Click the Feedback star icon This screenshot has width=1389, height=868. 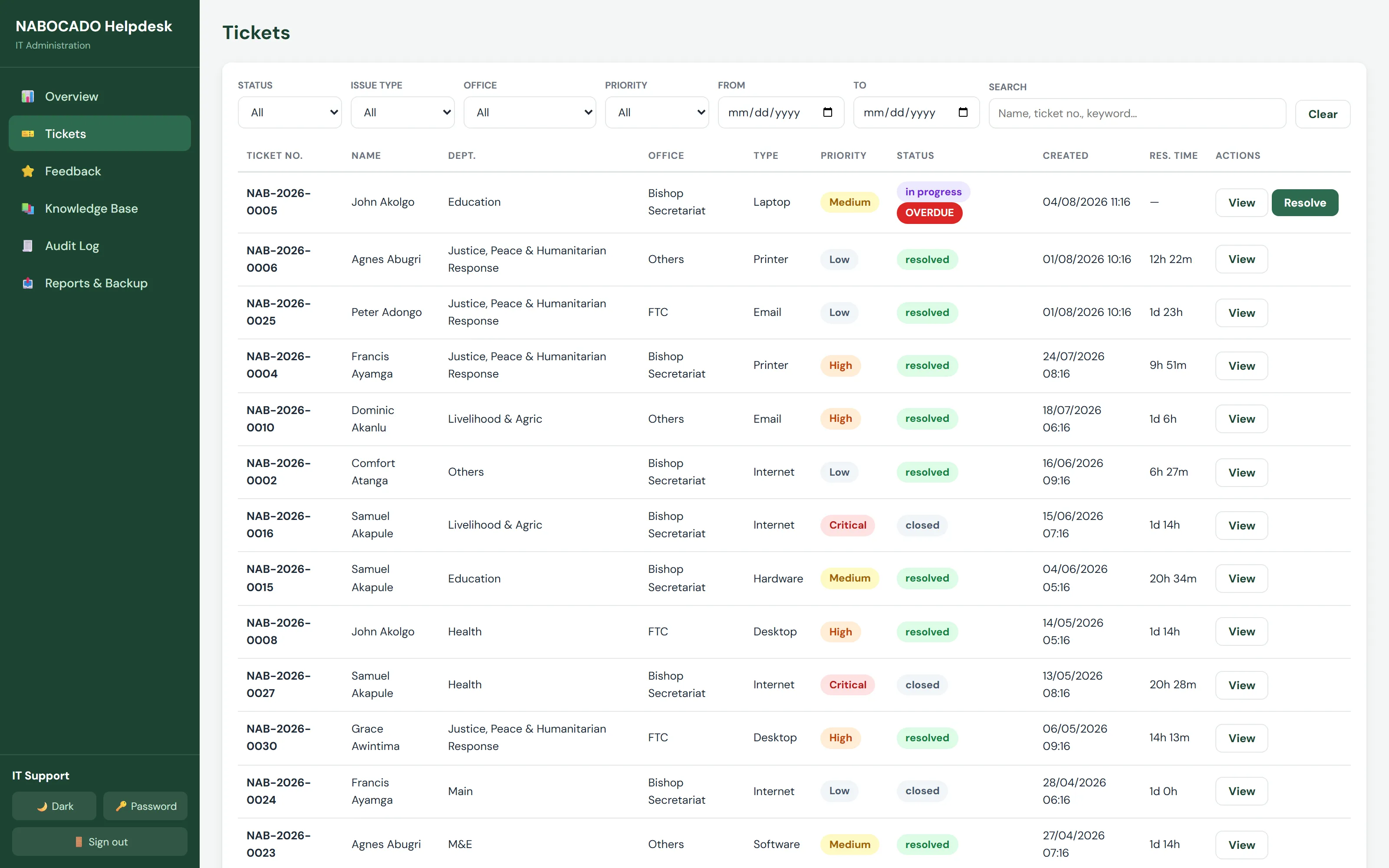(27, 171)
